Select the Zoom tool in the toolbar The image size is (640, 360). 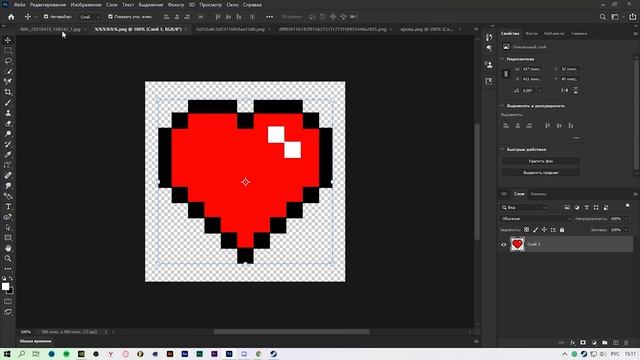pos(8,258)
